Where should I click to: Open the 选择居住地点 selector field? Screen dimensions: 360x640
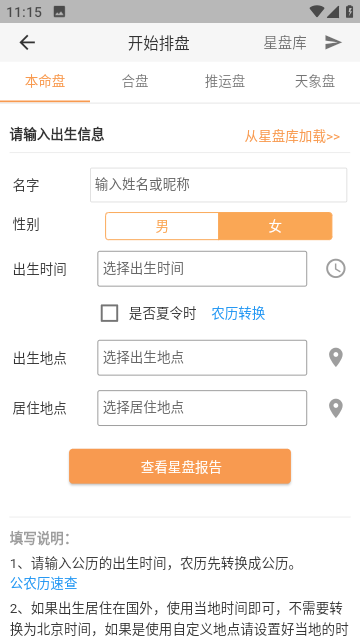point(202,408)
